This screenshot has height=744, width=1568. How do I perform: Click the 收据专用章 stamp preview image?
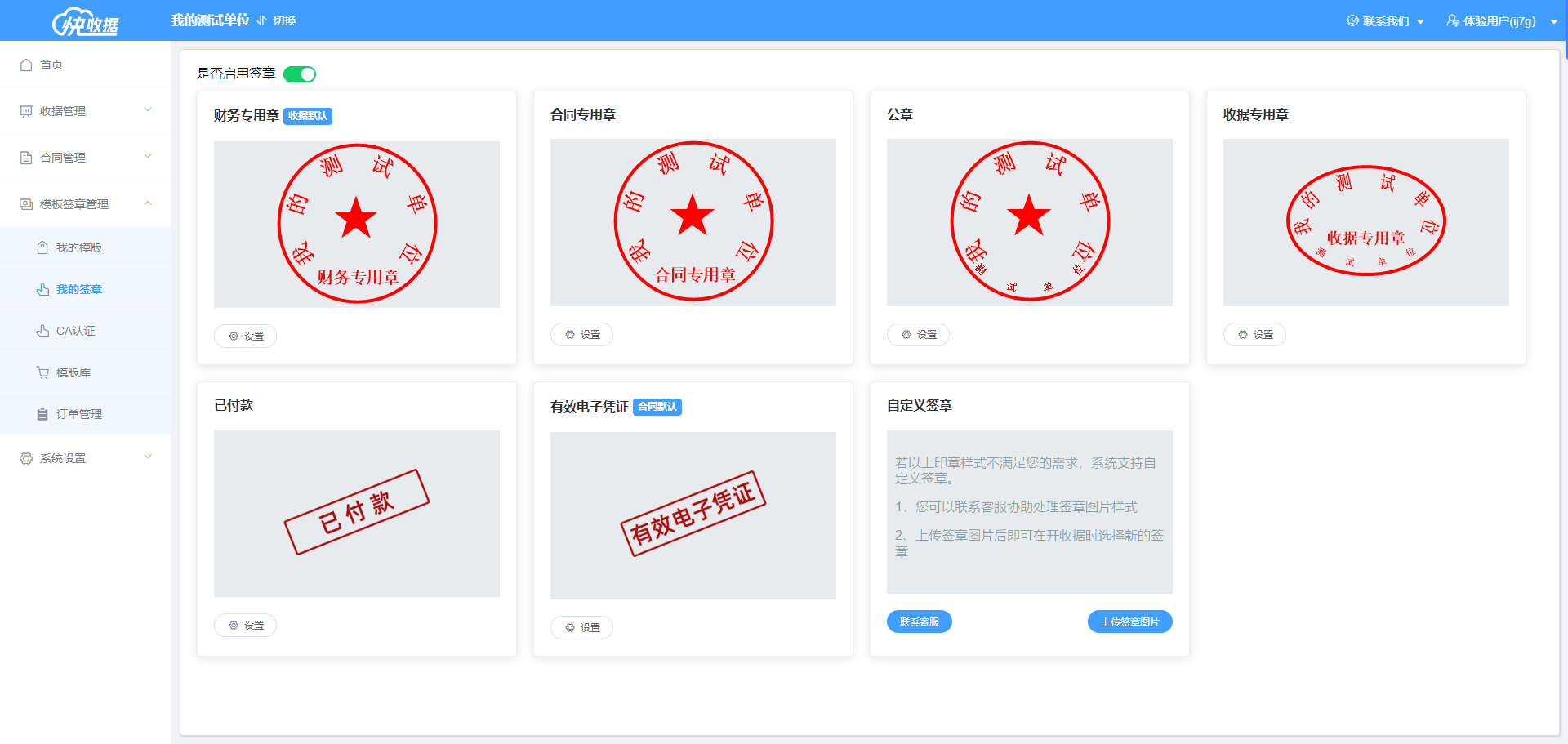(x=1365, y=222)
